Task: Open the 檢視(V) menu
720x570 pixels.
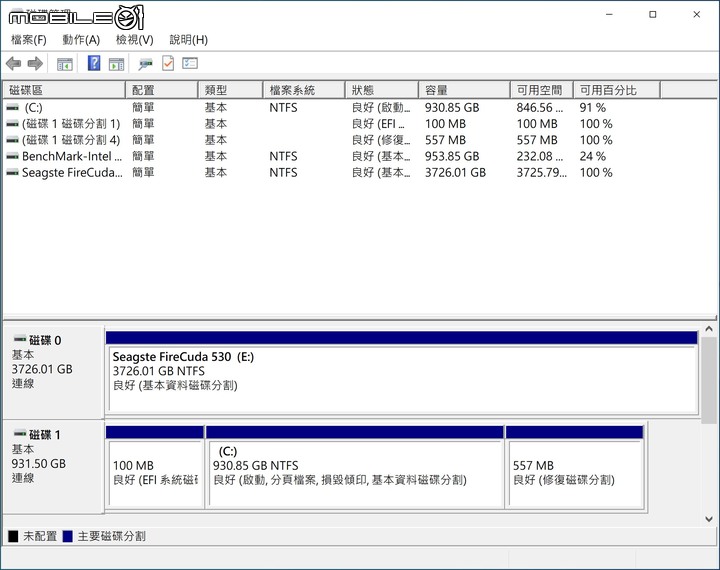Action: 135,40
